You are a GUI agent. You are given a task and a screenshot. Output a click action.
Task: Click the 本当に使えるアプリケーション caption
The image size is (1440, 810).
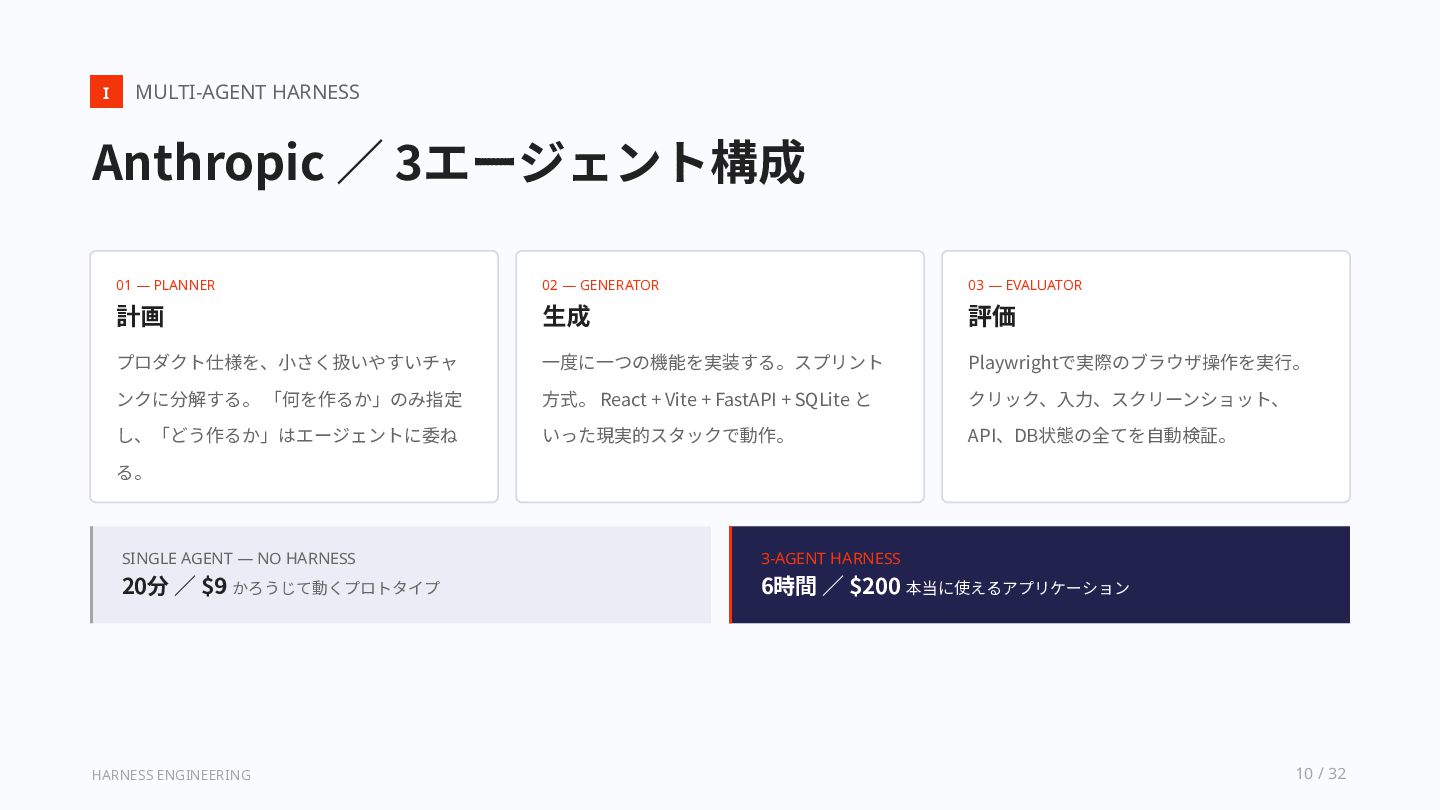1018,588
